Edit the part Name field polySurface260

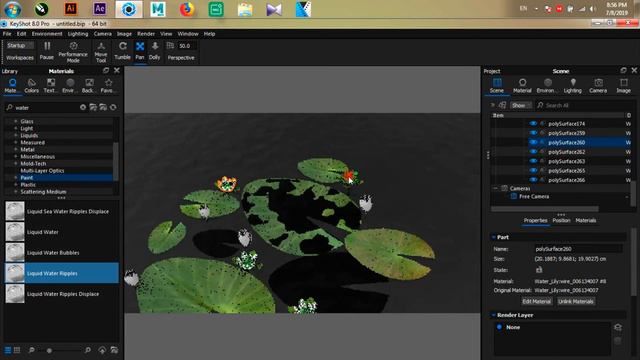578,249
